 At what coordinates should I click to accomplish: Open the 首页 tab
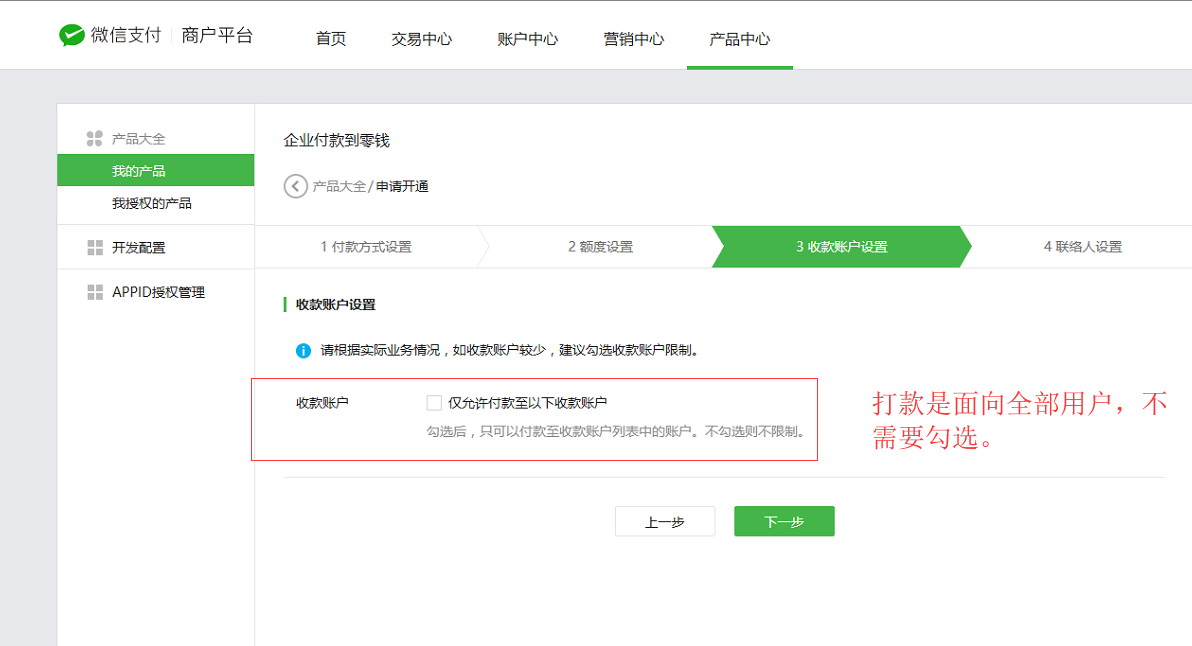tap(331, 39)
